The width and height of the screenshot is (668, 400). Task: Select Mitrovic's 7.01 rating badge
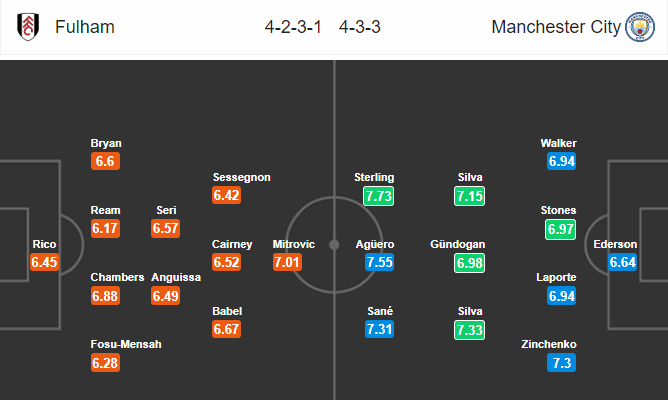pyautogui.click(x=287, y=262)
